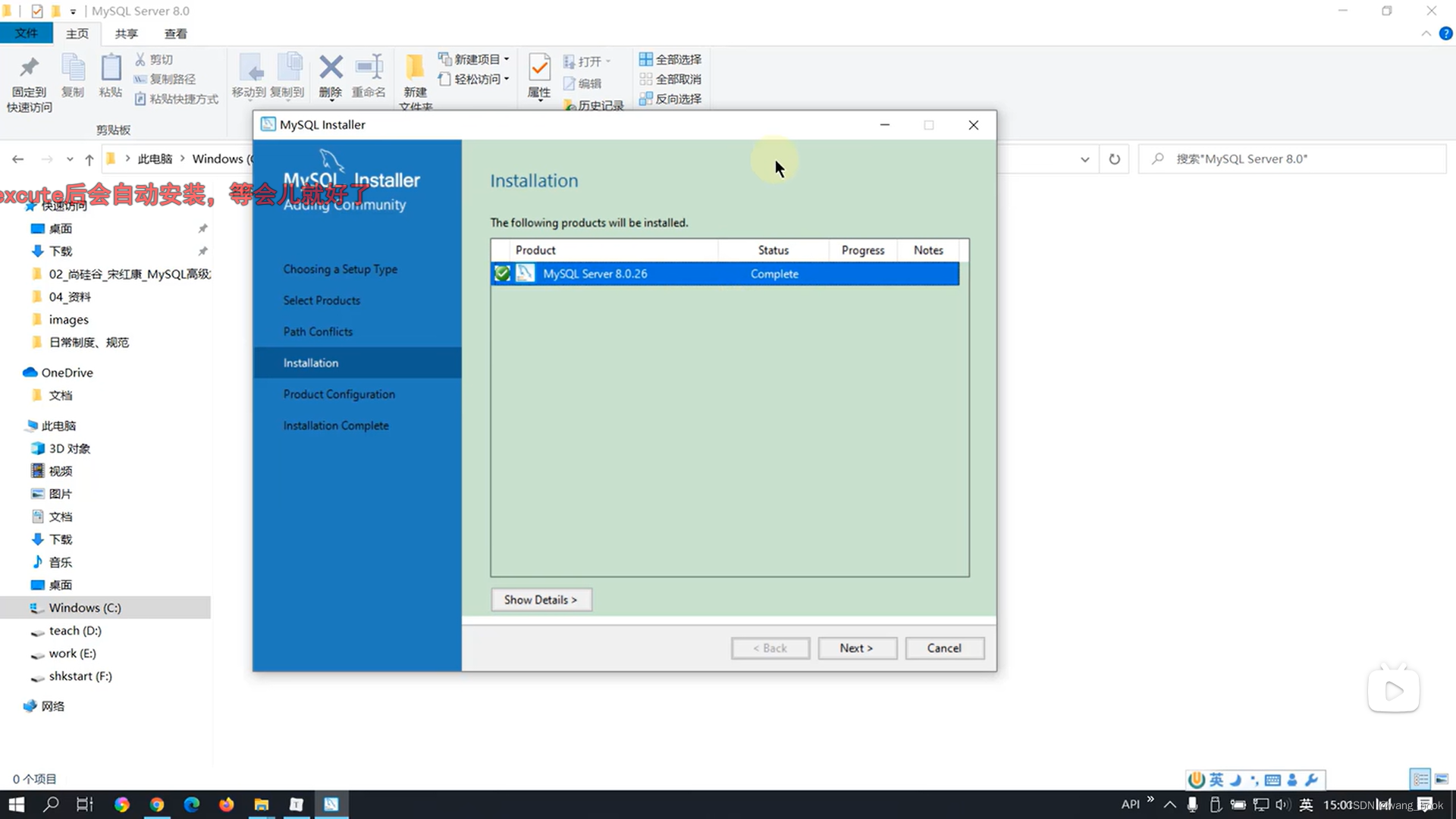Collapse the ribbon with the caret
Screen dimensions: 1456x819
pyautogui.click(x=1426, y=33)
